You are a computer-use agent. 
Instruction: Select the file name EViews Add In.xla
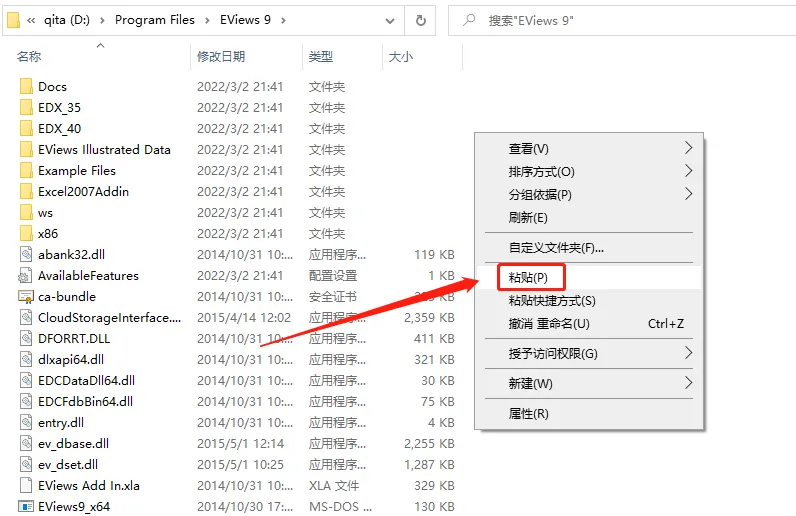coord(89,486)
